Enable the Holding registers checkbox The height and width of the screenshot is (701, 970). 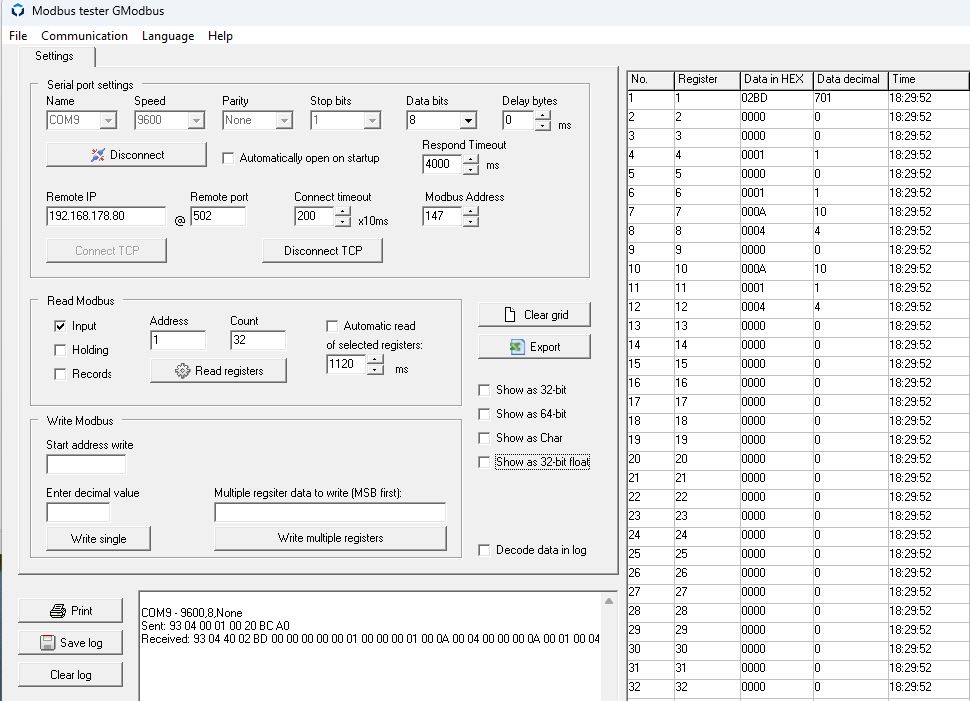click(60, 350)
